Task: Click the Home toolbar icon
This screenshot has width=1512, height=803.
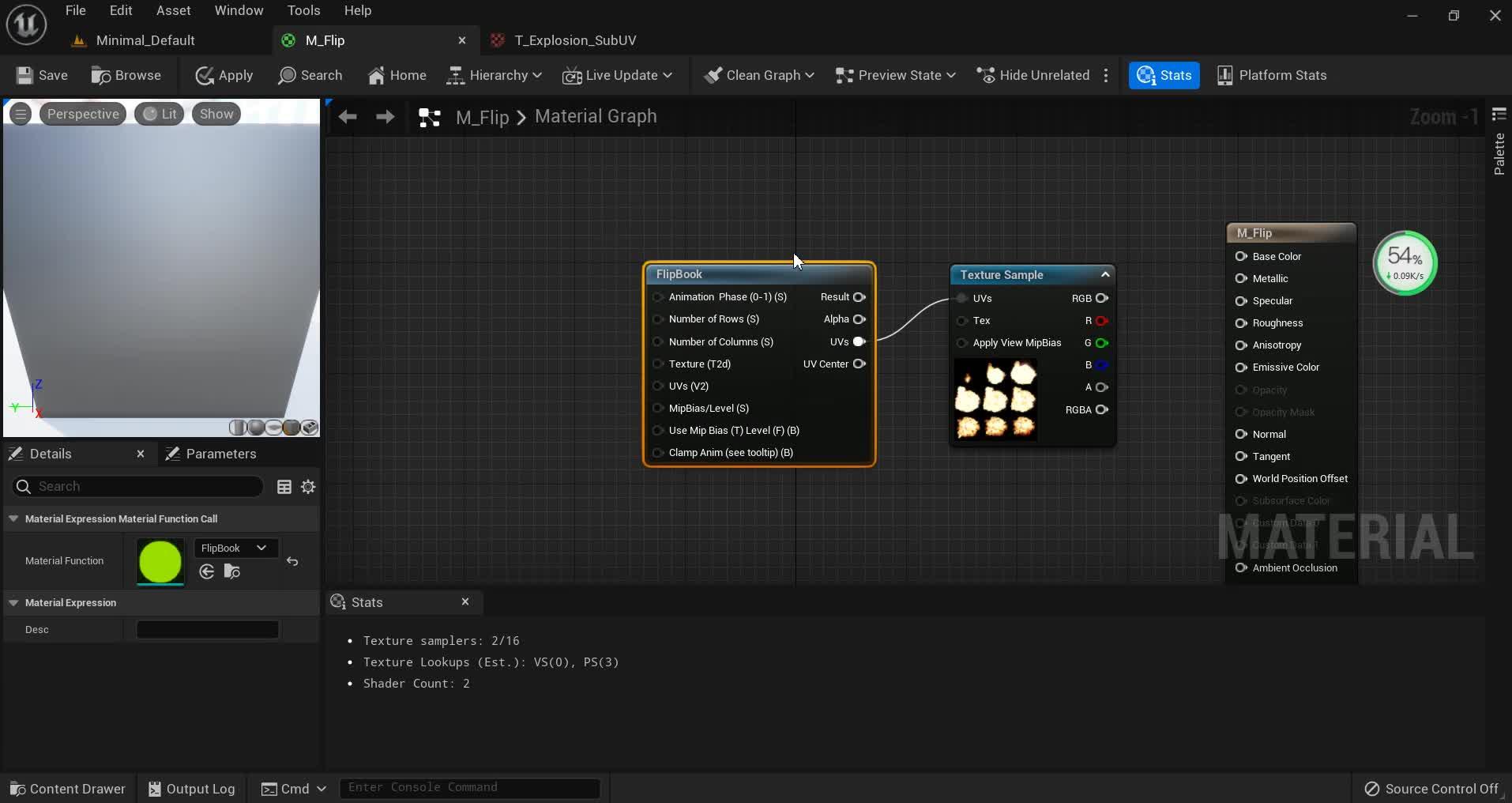Action: coord(397,75)
